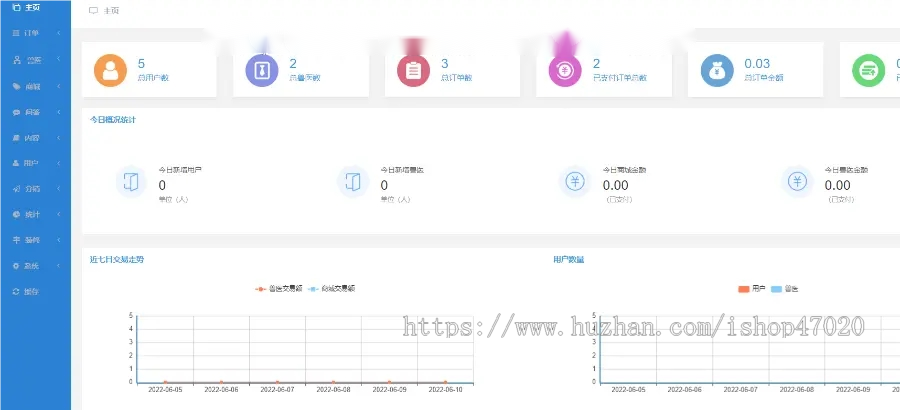Viewport: 900px width, 410px height.
Task: Click the yen icon beside 今日商城金额
Action: (x=575, y=182)
